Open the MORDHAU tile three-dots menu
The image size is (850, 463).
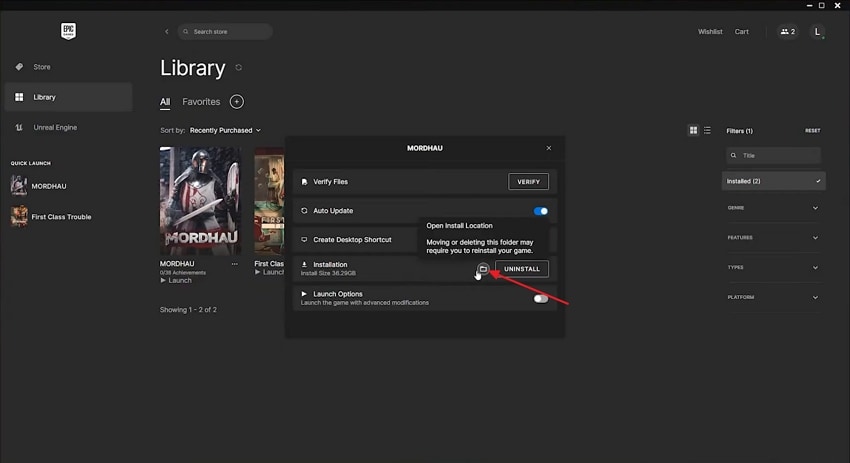coord(234,264)
